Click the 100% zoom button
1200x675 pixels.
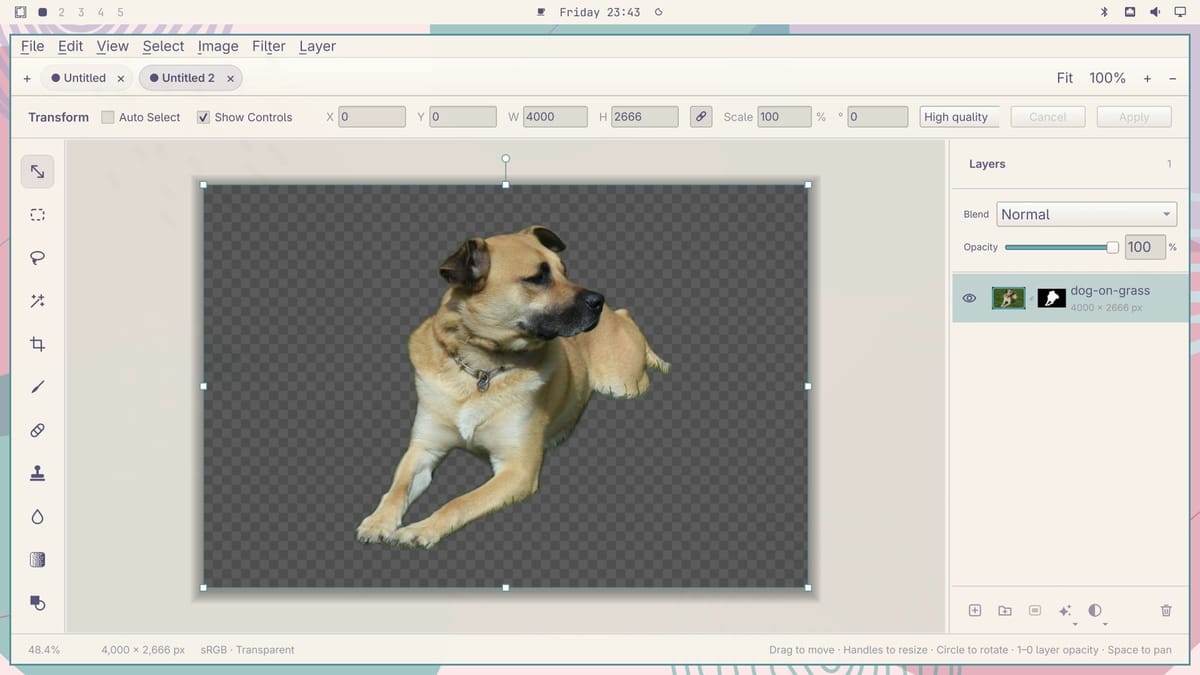point(1107,78)
